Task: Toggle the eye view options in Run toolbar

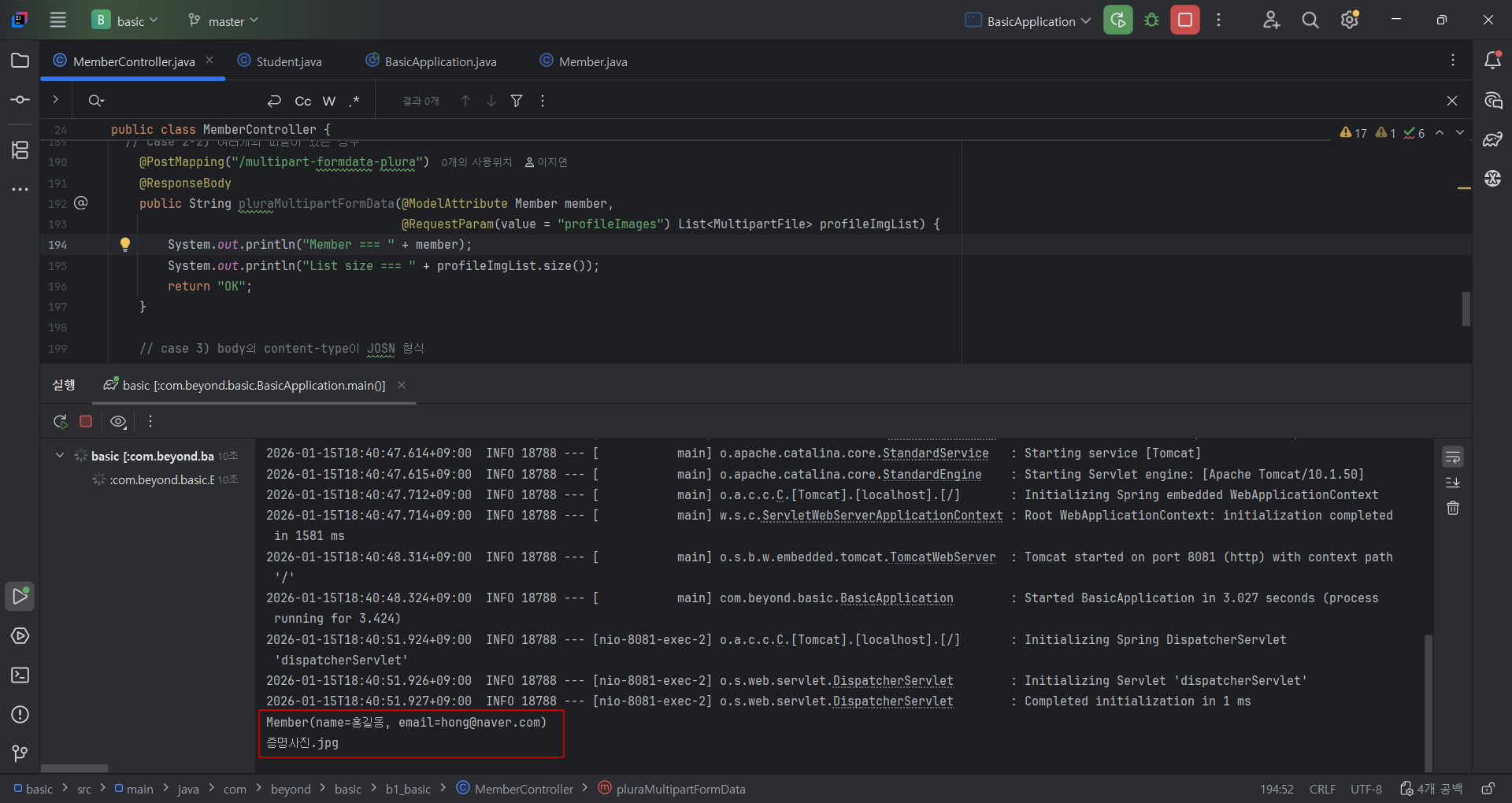Action: (118, 421)
